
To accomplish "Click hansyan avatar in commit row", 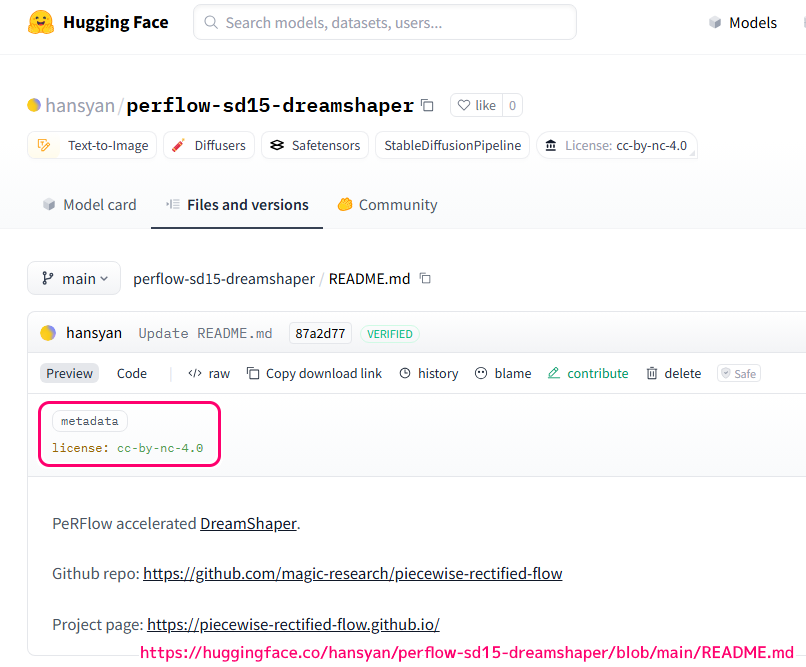I will tap(48, 333).
